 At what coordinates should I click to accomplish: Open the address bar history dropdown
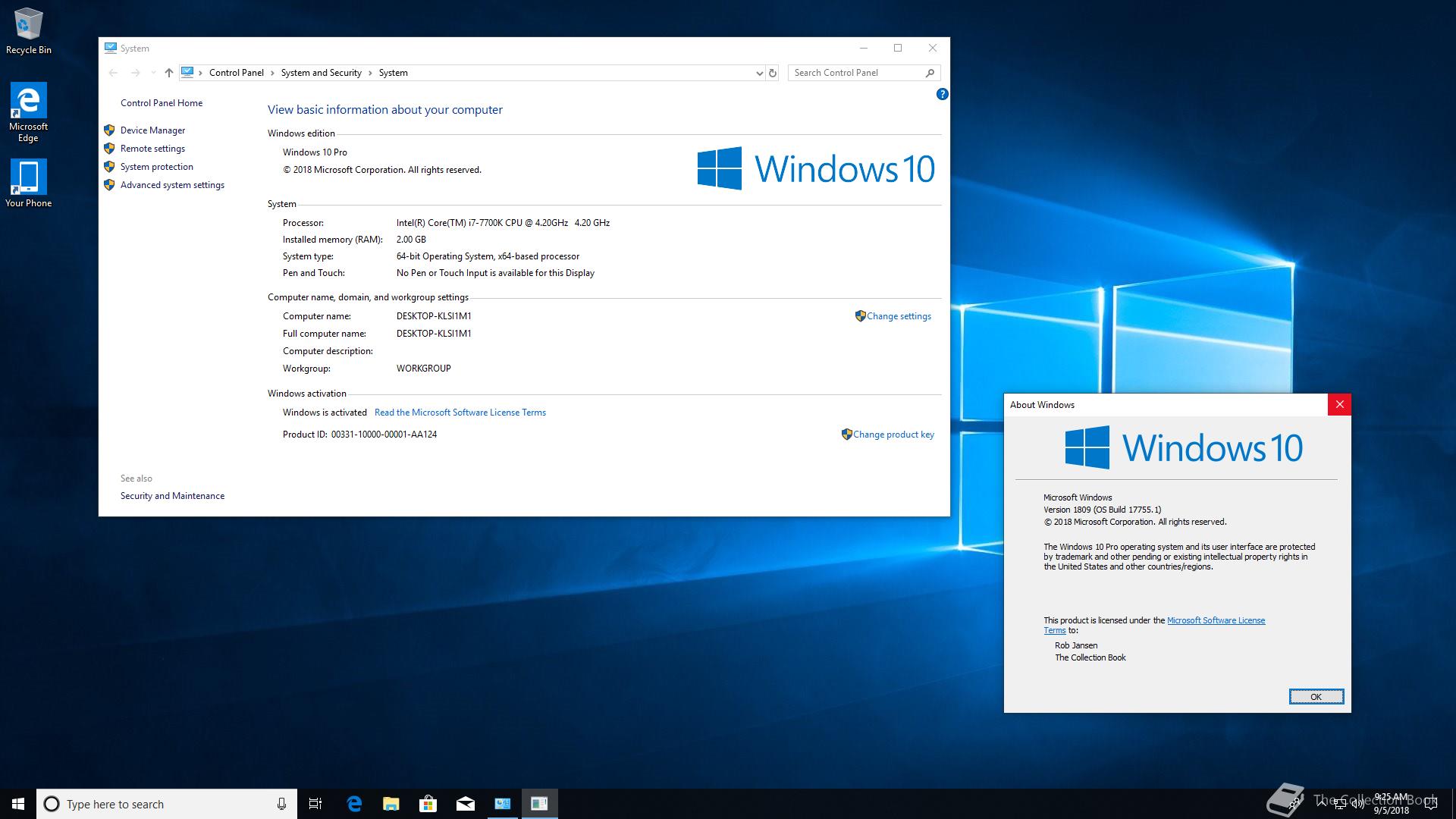[x=759, y=73]
